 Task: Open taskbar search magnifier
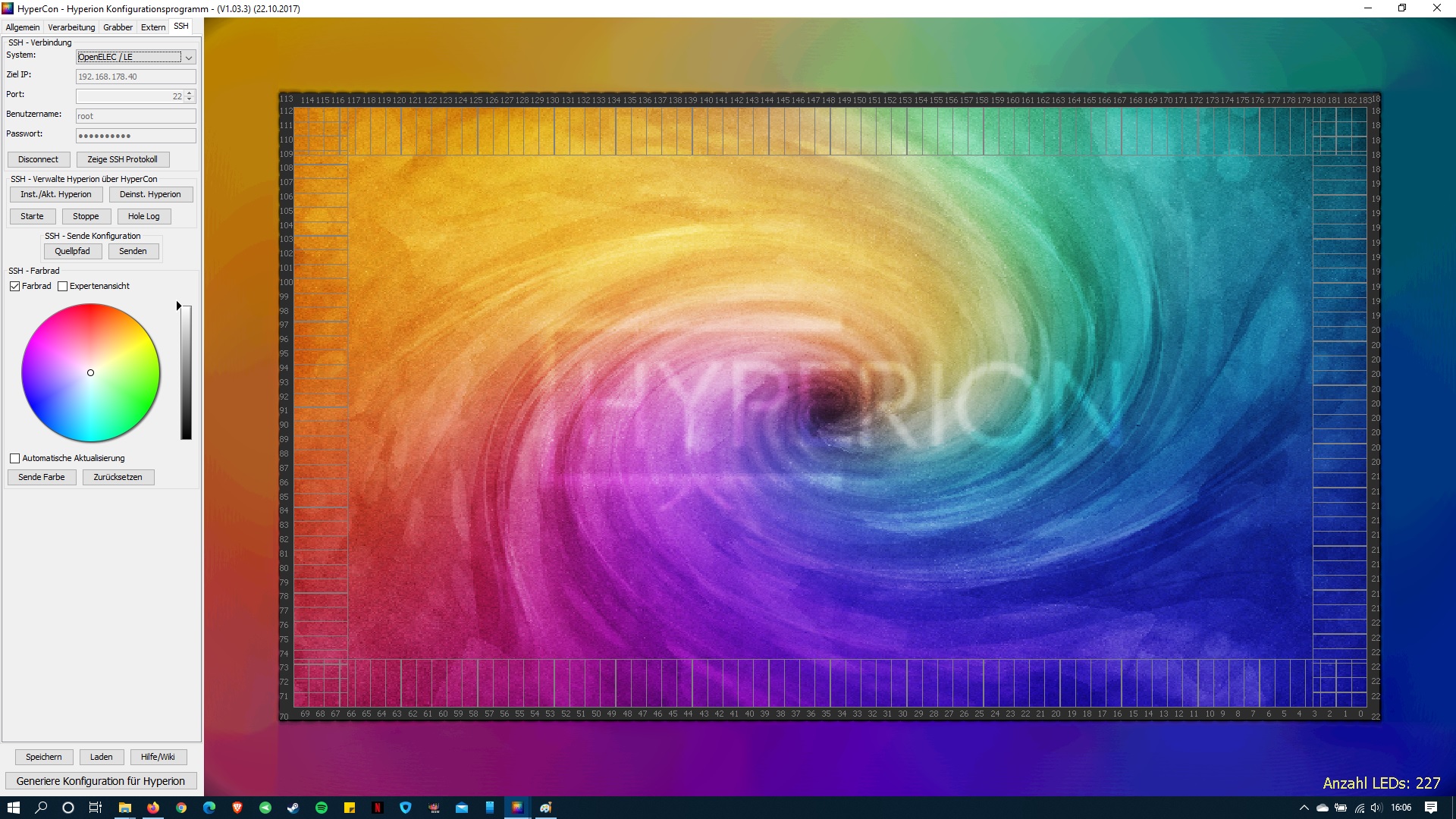pyautogui.click(x=41, y=808)
